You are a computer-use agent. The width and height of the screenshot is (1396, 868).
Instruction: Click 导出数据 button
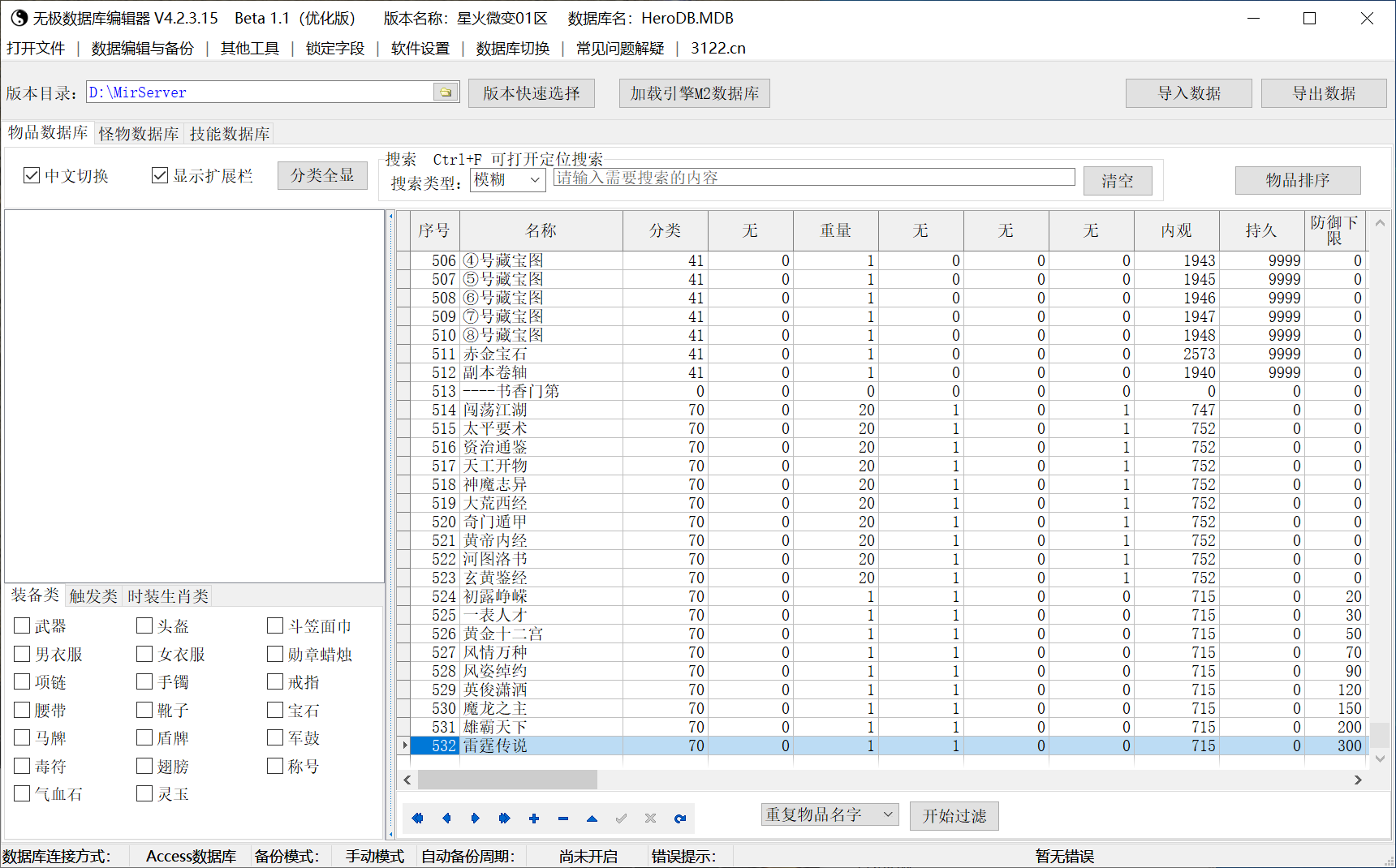pyautogui.click(x=1325, y=93)
